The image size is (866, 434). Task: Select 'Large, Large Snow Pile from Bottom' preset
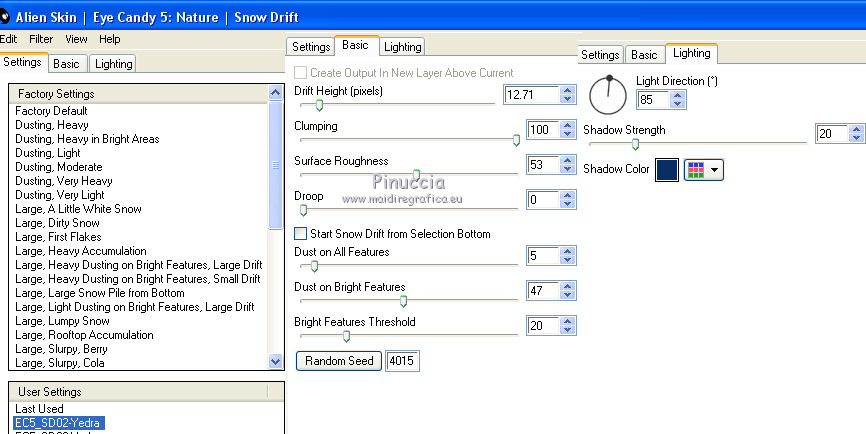click(x=100, y=293)
